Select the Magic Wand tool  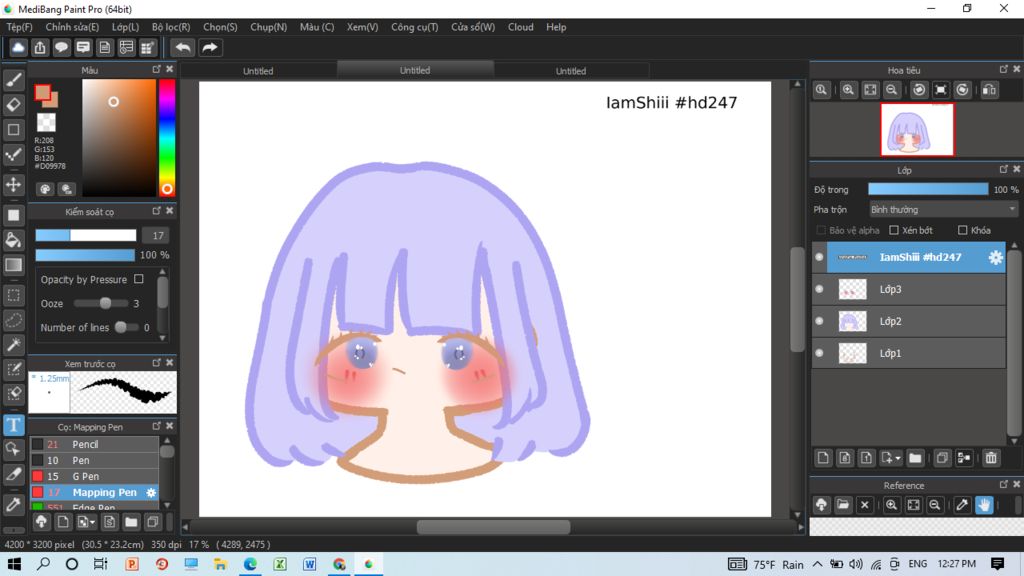coord(14,345)
